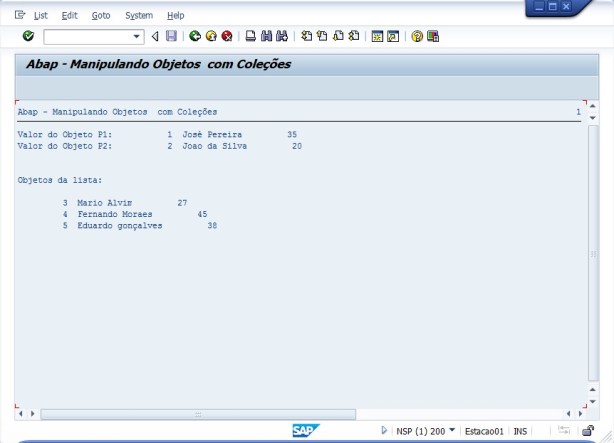This screenshot has width=614, height=443.
Task: Expand status bar with the triangle arrow
Action: click(384, 430)
